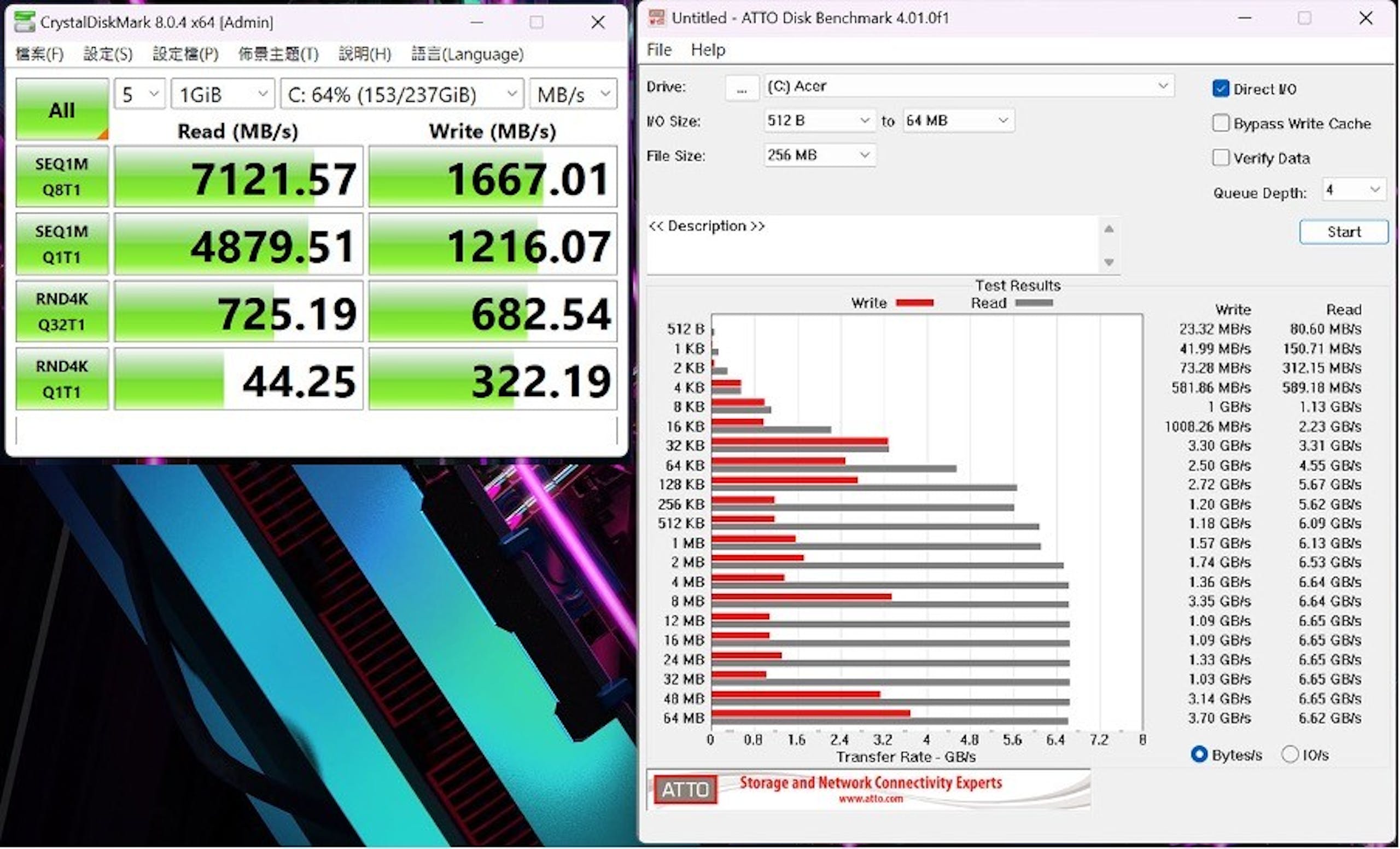Image resolution: width=1400 pixels, height=849 pixels.
Task: Open the C: 64% drive selection dropdown
Action: click(402, 94)
